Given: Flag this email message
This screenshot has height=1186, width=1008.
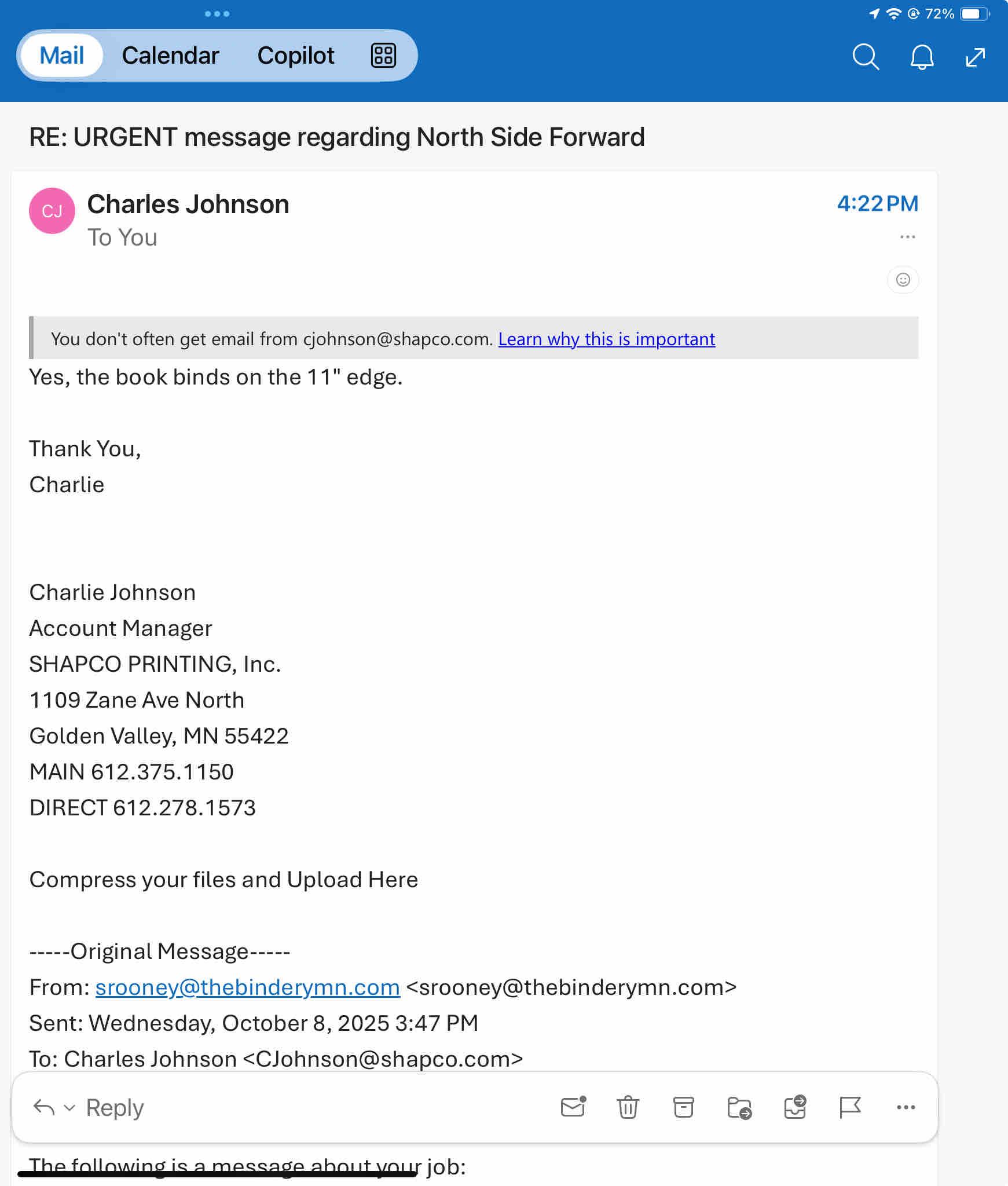Looking at the screenshot, I should tap(850, 1107).
